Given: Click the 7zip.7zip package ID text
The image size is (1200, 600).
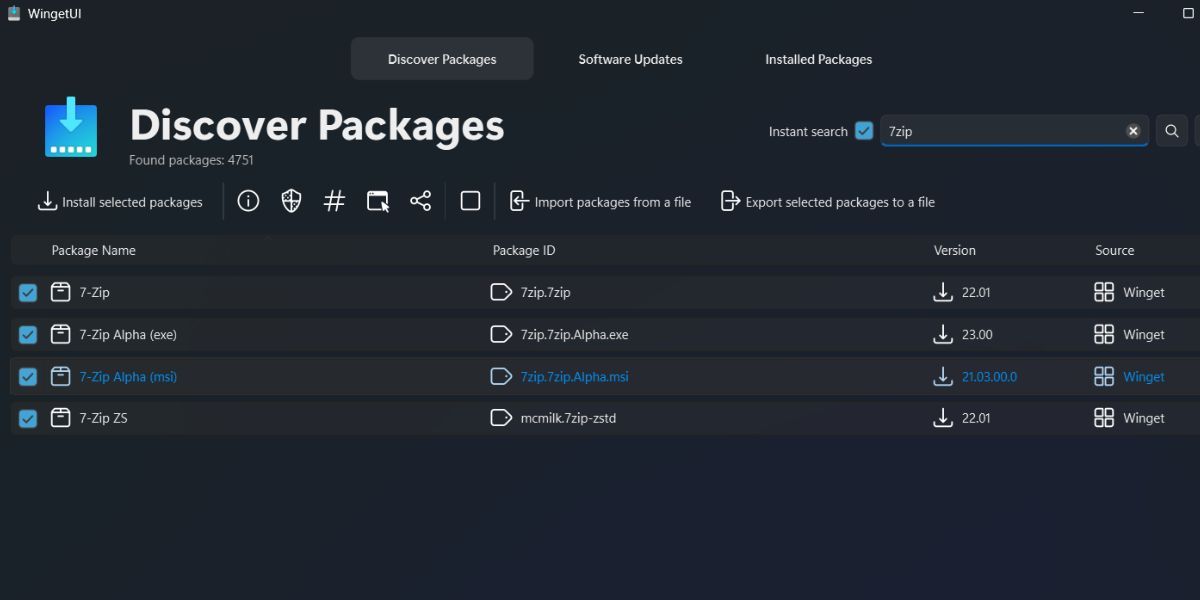Looking at the screenshot, I should pyautogui.click(x=545, y=292).
